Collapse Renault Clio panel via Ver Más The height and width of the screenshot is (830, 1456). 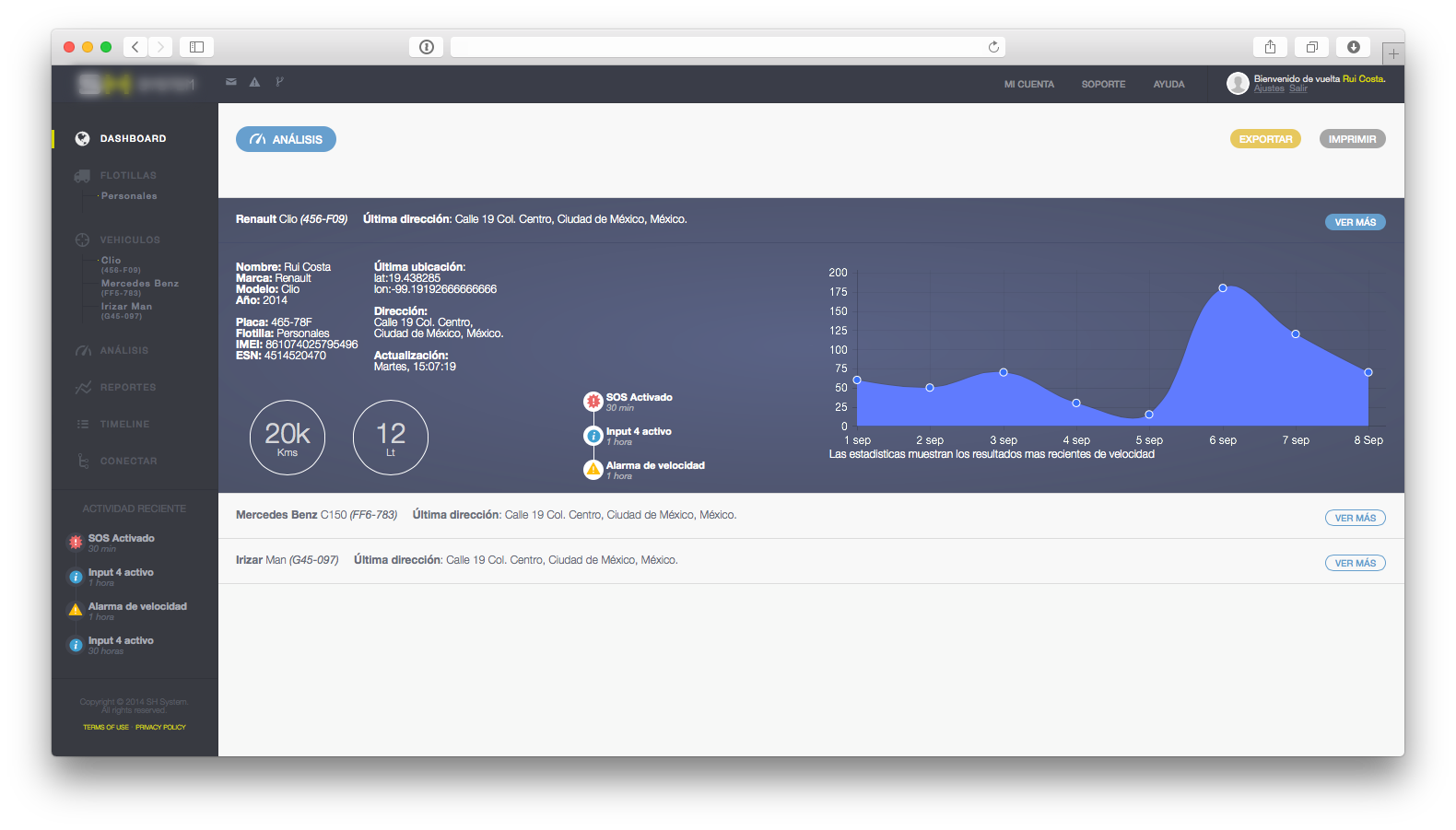pyautogui.click(x=1355, y=222)
